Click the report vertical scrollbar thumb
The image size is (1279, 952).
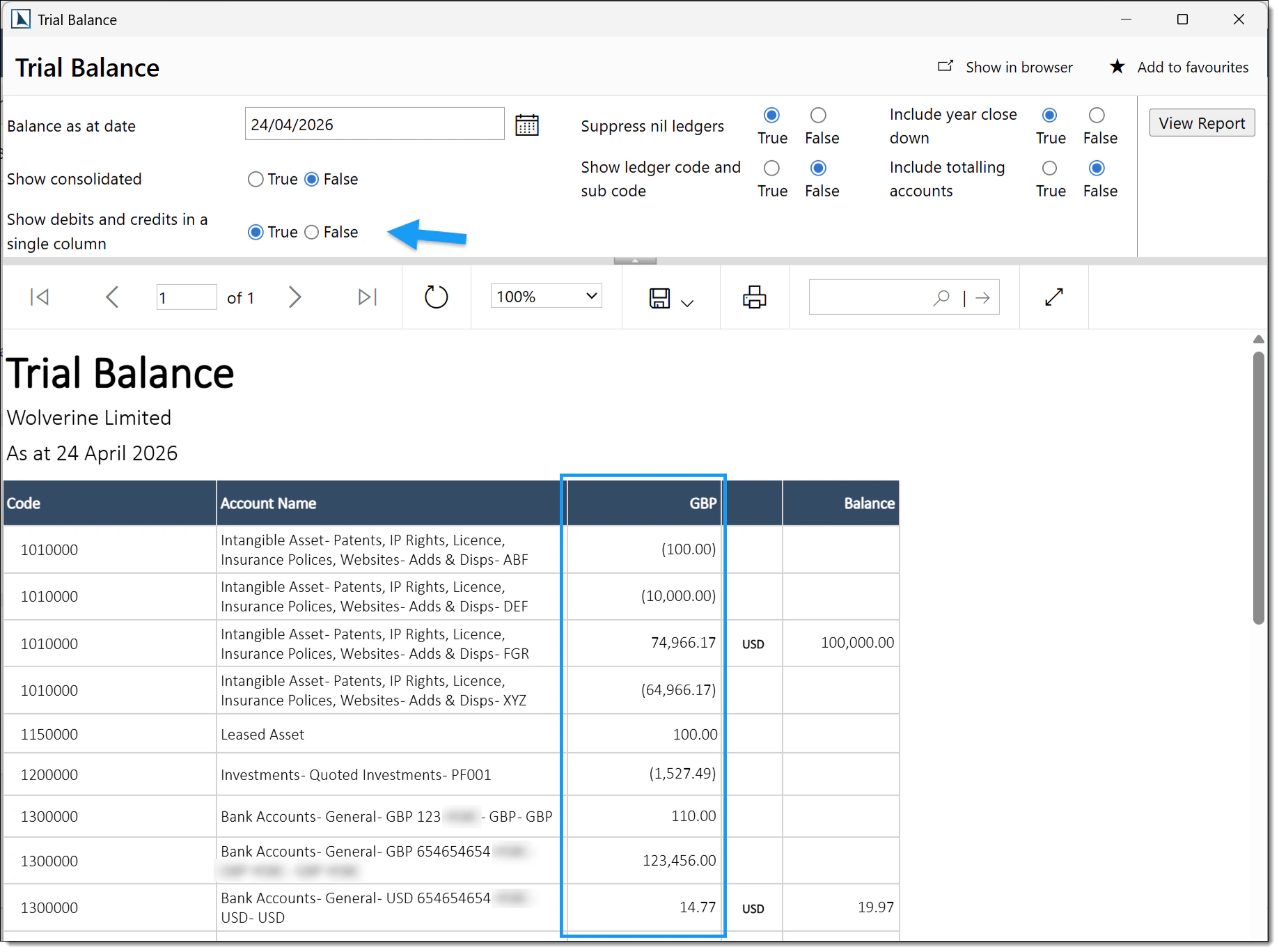(x=1258, y=487)
